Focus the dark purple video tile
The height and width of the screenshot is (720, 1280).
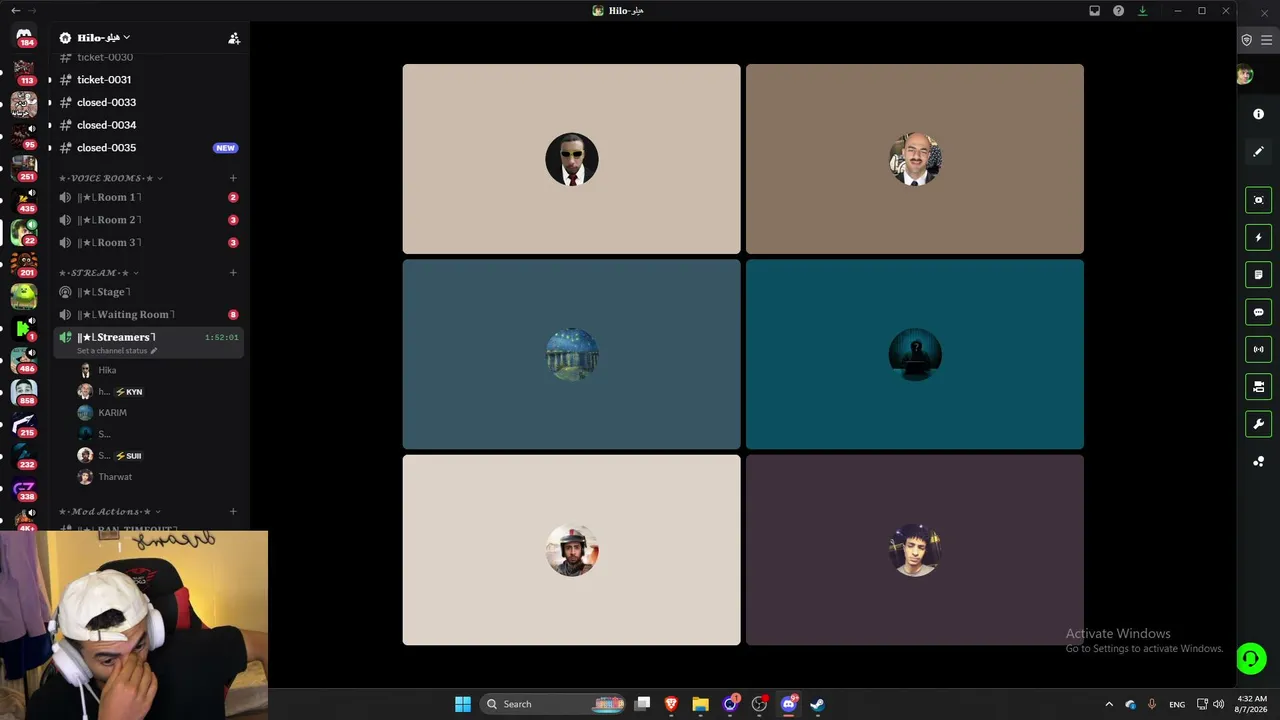click(915, 550)
